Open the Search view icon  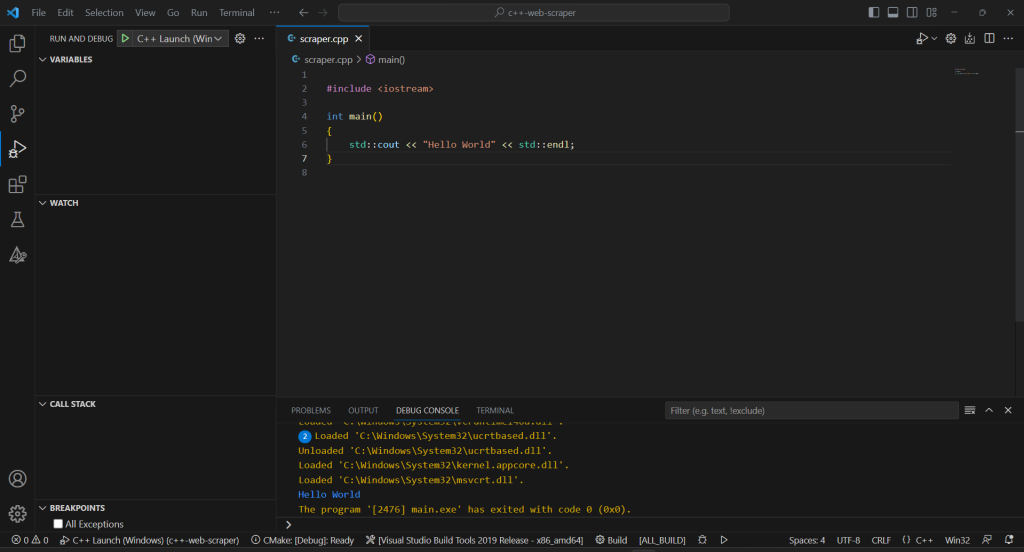point(17,79)
